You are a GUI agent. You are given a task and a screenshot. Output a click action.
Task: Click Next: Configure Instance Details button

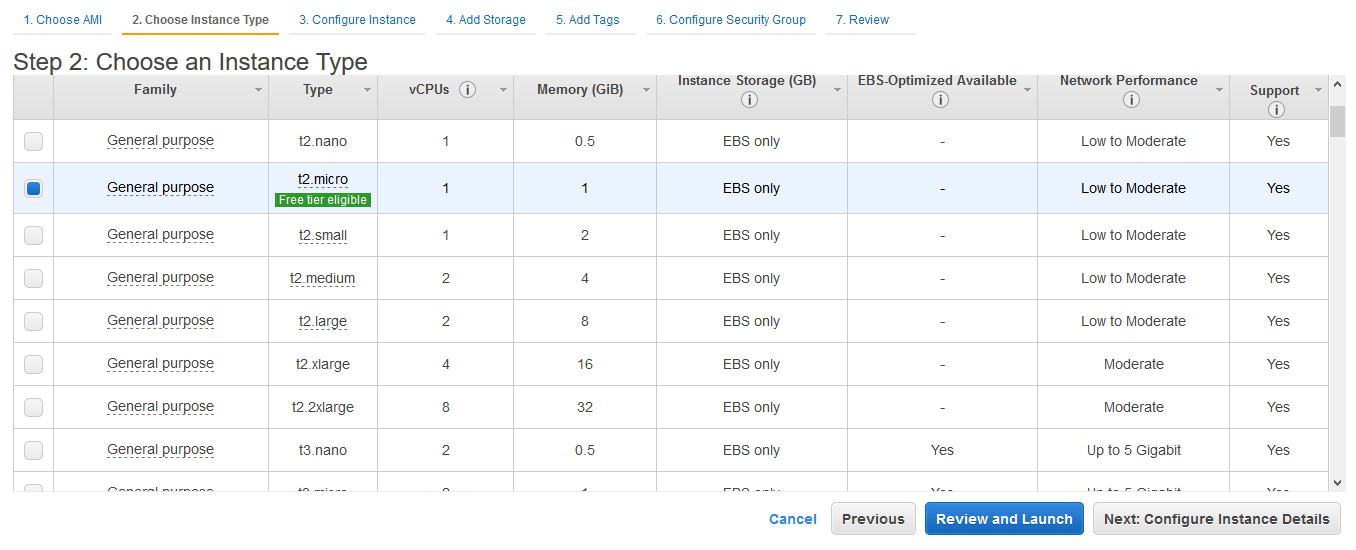(x=1217, y=519)
